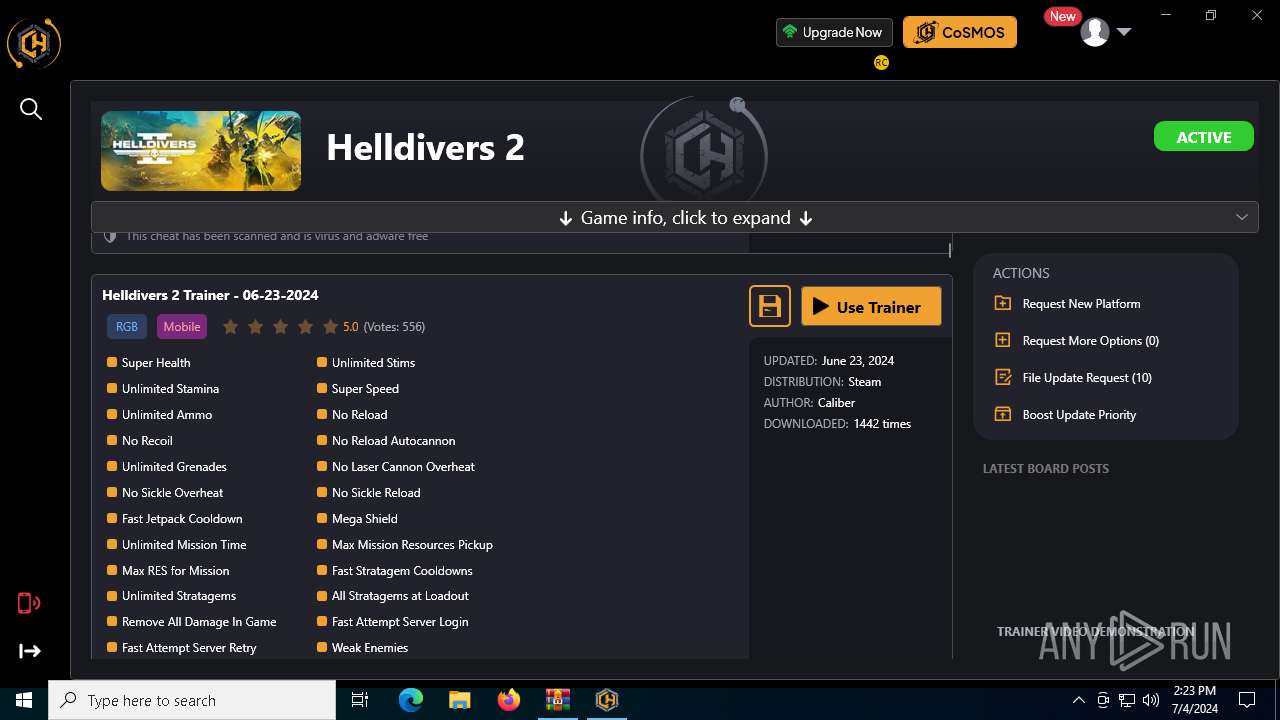Viewport: 1280px width, 720px height.
Task: Open File Explorer from taskbar
Action: pyautogui.click(x=459, y=700)
